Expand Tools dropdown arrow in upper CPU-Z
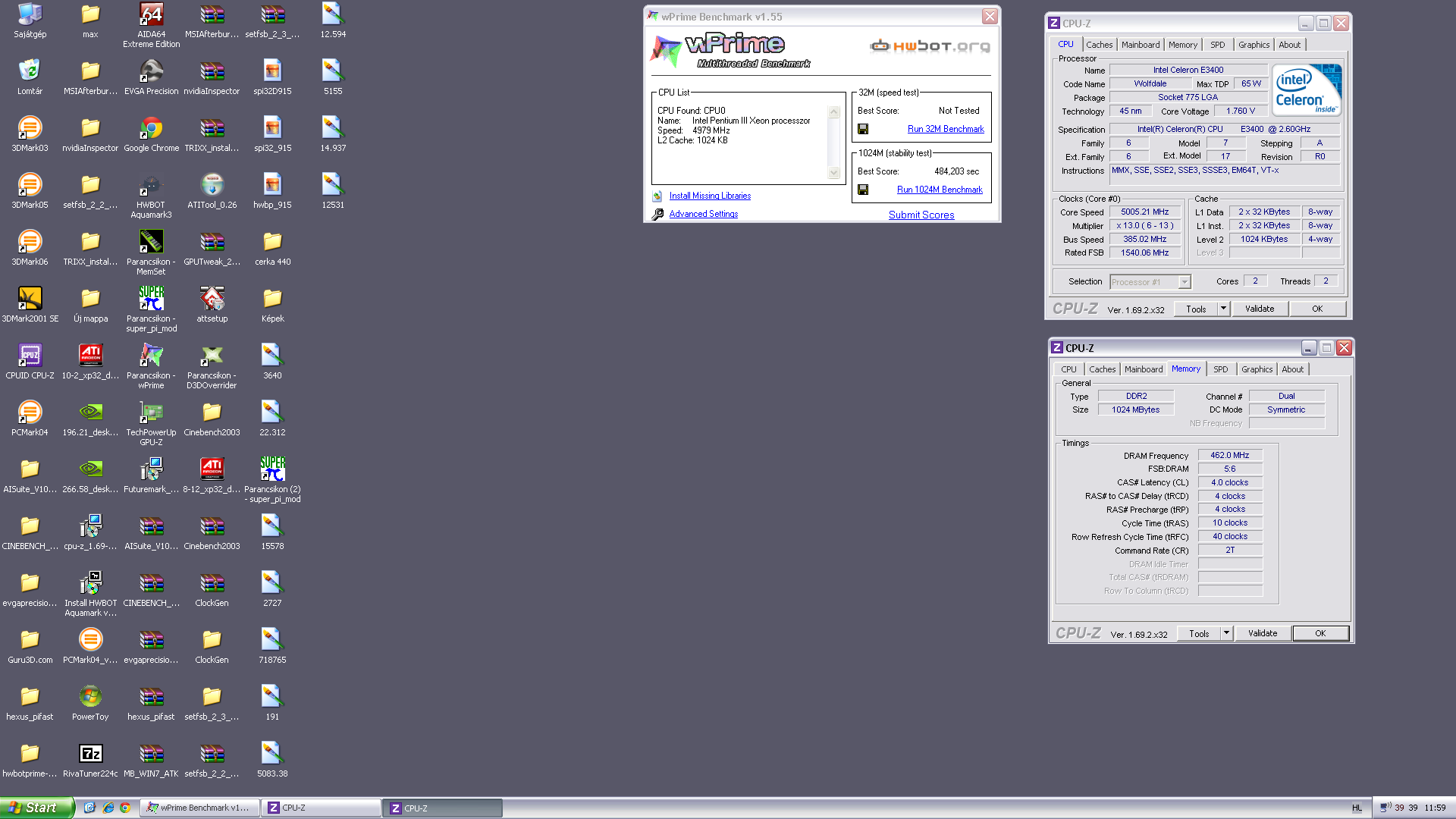 [1223, 309]
